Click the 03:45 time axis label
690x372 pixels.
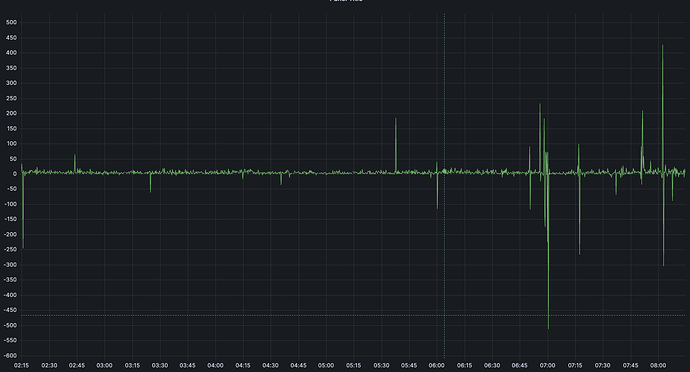[x=187, y=365]
